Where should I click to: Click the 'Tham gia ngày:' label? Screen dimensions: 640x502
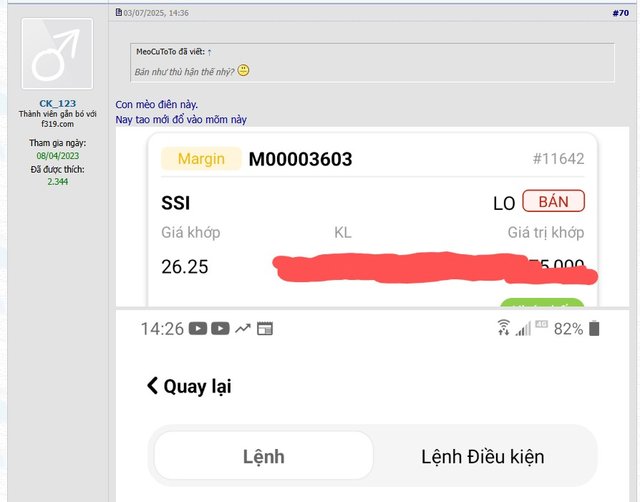[58, 143]
